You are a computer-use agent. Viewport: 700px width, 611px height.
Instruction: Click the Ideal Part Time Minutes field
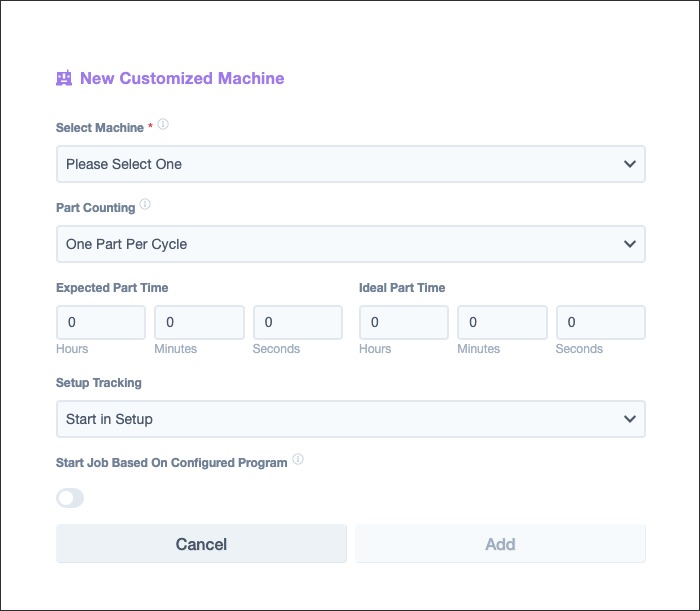tap(502, 322)
